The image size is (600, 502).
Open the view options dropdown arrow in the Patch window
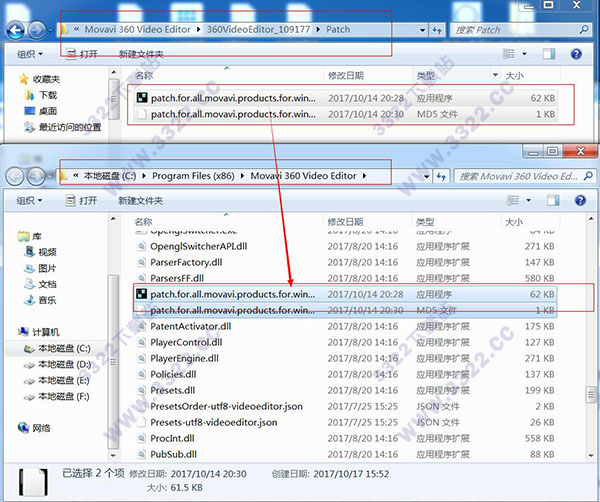click(x=524, y=54)
